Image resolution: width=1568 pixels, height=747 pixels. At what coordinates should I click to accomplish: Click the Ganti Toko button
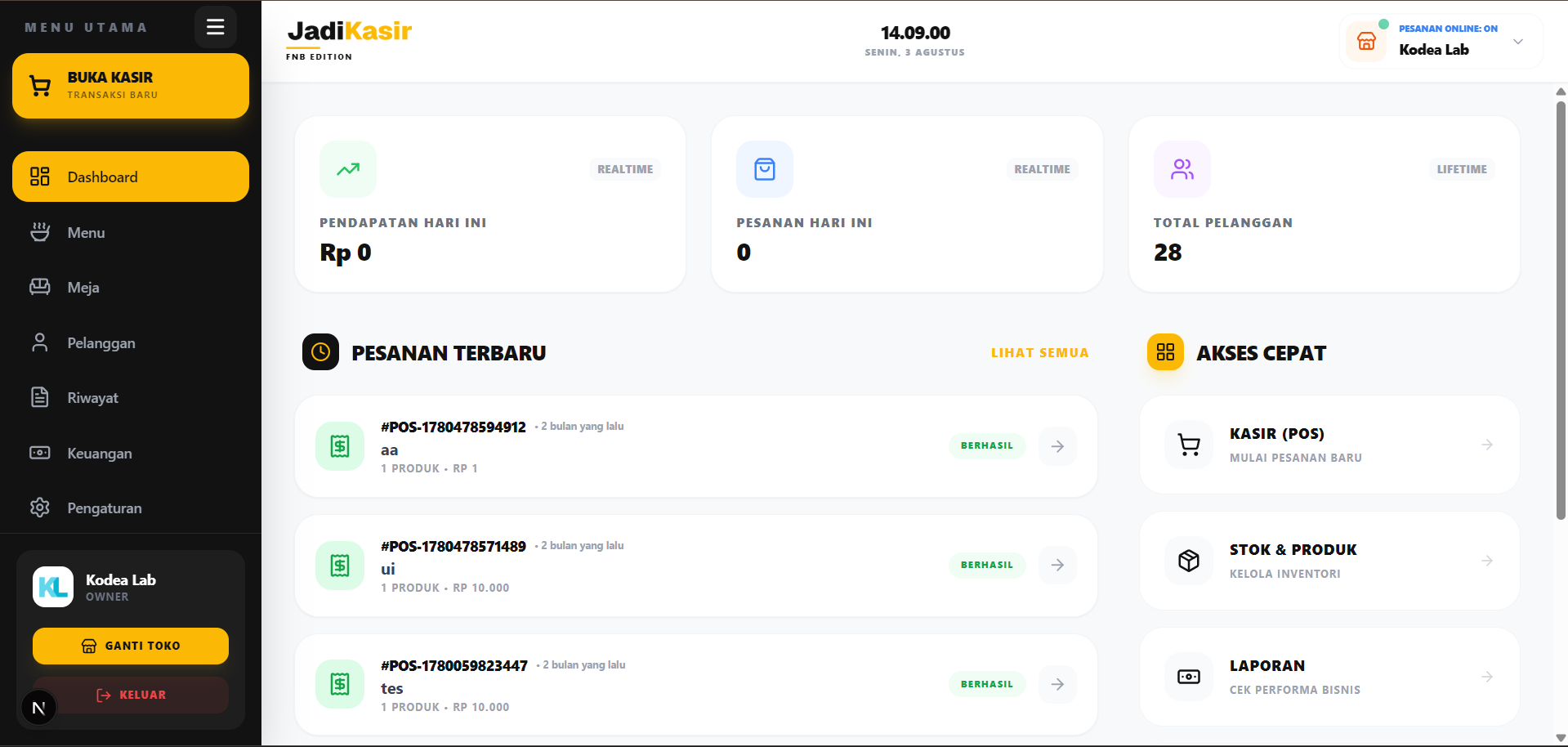tap(131, 646)
